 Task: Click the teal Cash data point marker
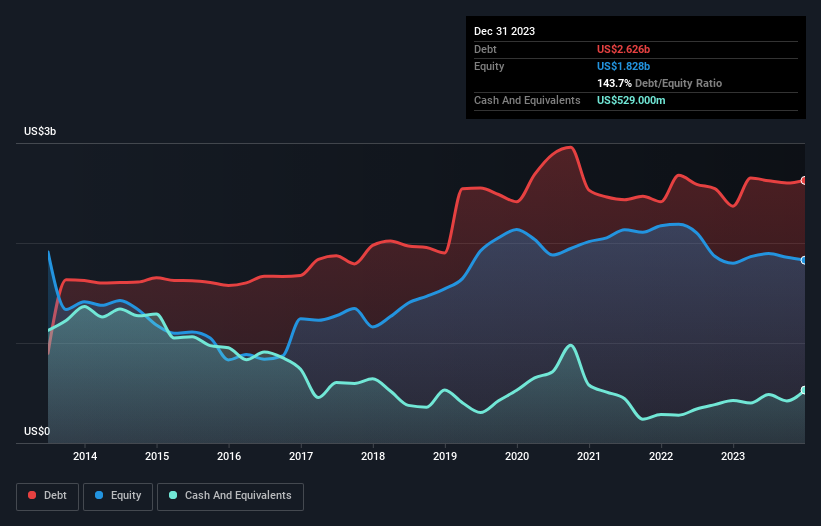click(x=804, y=390)
